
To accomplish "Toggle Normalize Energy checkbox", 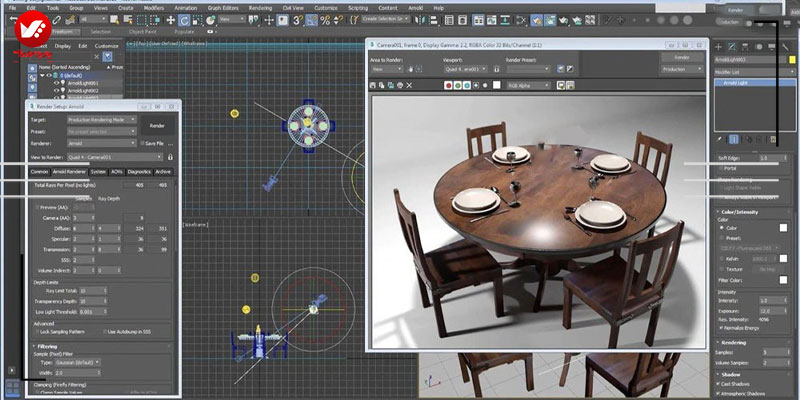I will tap(721, 328).
